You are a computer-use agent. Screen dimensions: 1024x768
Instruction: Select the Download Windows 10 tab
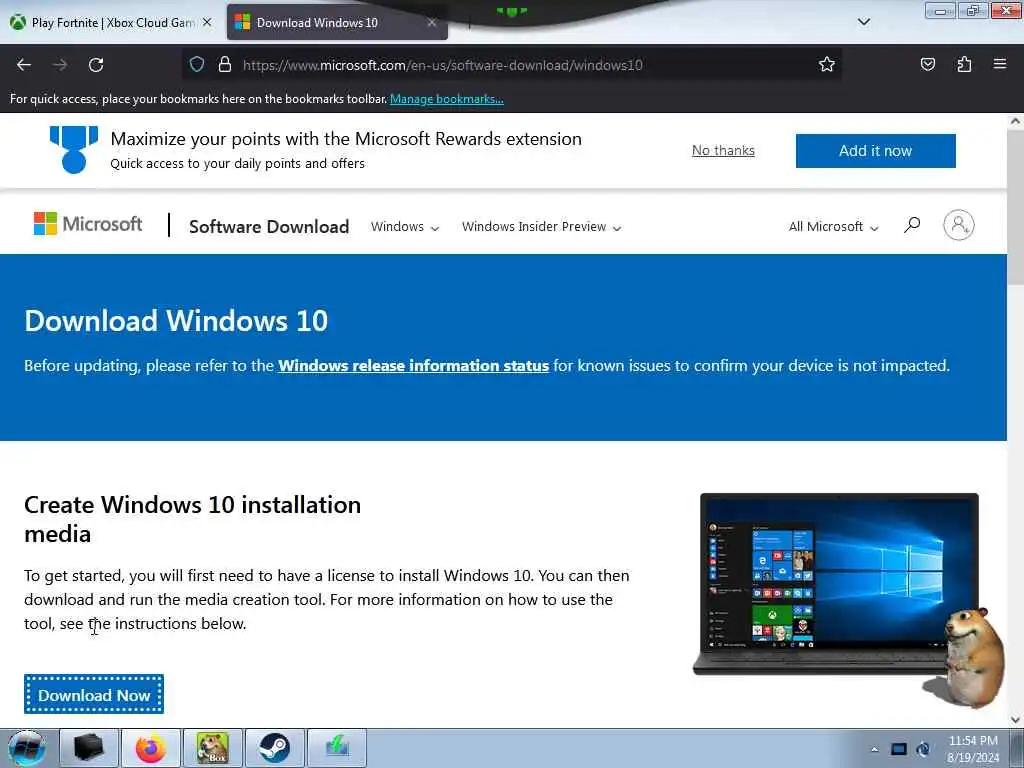(x=337, y=22)
